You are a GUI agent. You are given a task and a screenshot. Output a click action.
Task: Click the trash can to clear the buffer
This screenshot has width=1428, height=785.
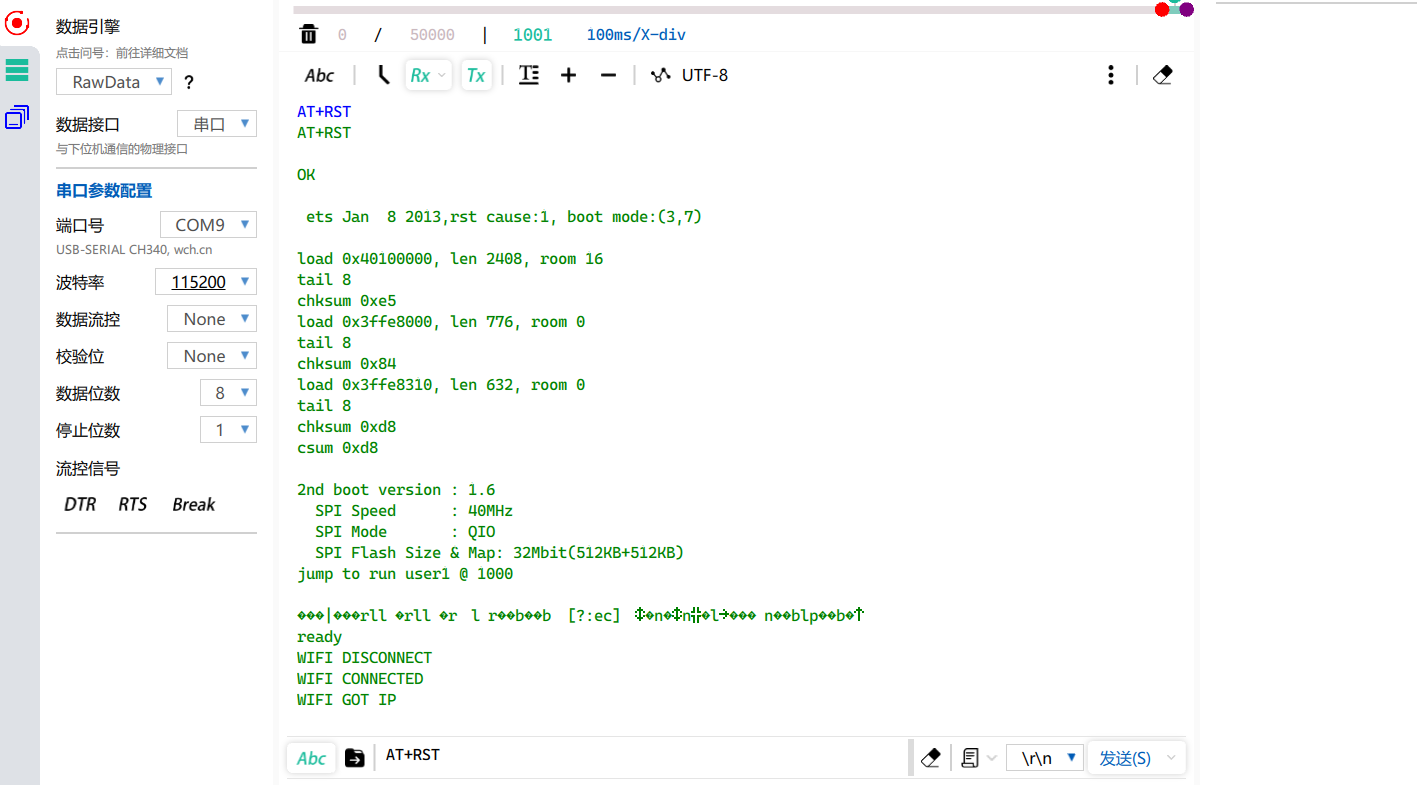pos(309,35)
